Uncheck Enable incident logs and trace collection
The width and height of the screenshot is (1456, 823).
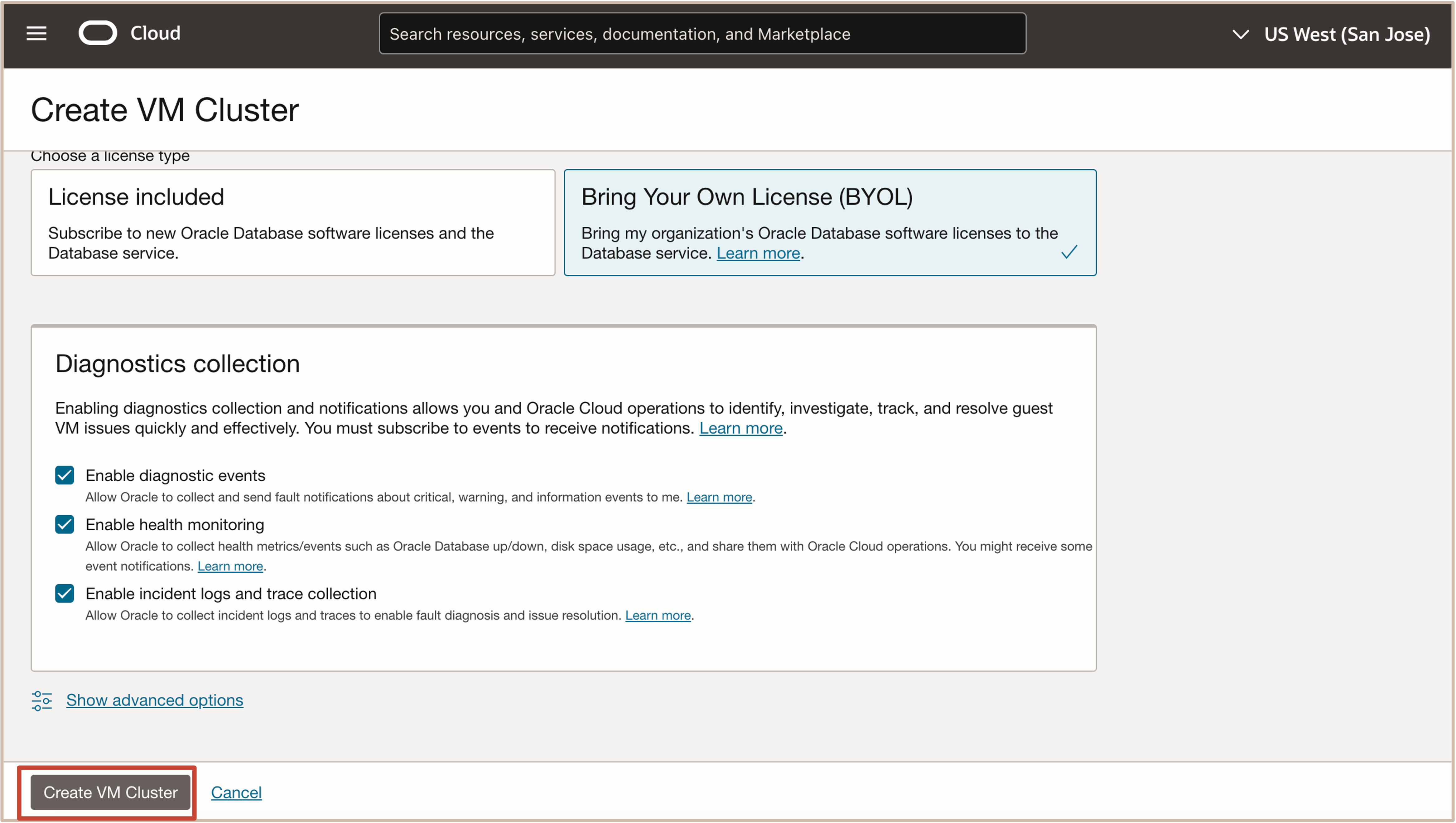(65, 594)
